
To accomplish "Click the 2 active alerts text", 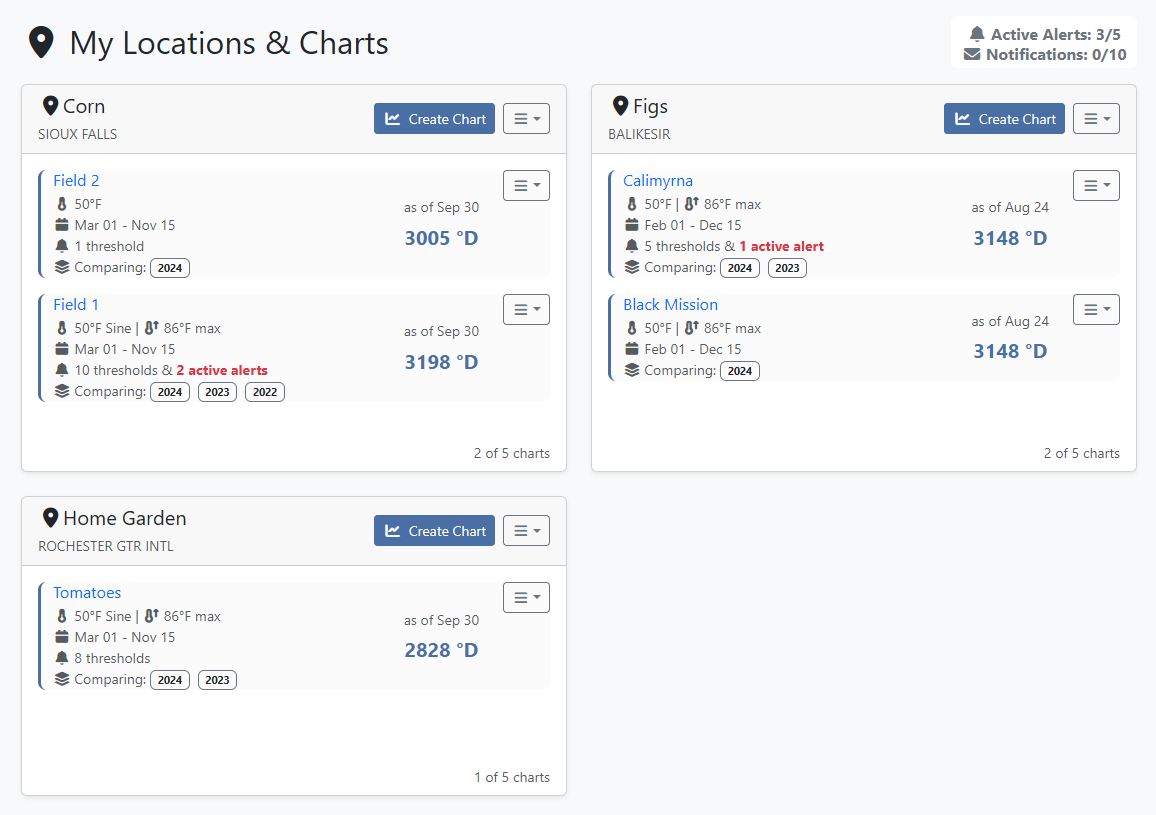I will (222, 370).
